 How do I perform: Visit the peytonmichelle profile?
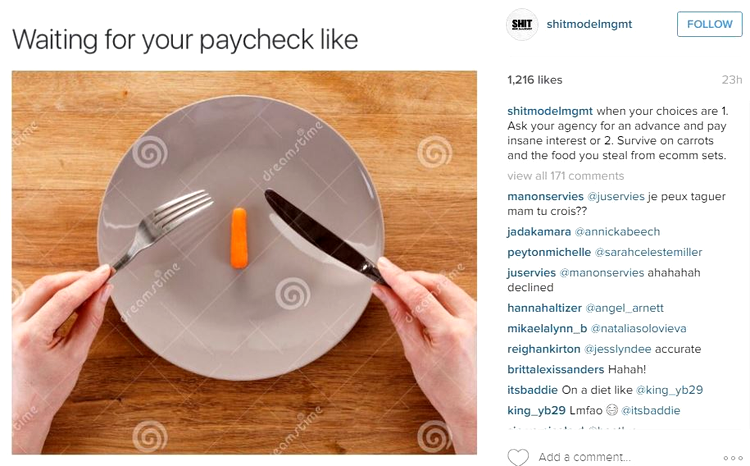549,252
